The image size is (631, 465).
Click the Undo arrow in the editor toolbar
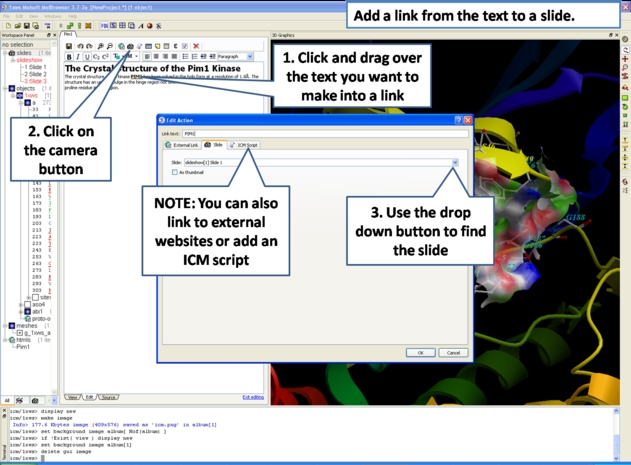(x=82, y=46)
